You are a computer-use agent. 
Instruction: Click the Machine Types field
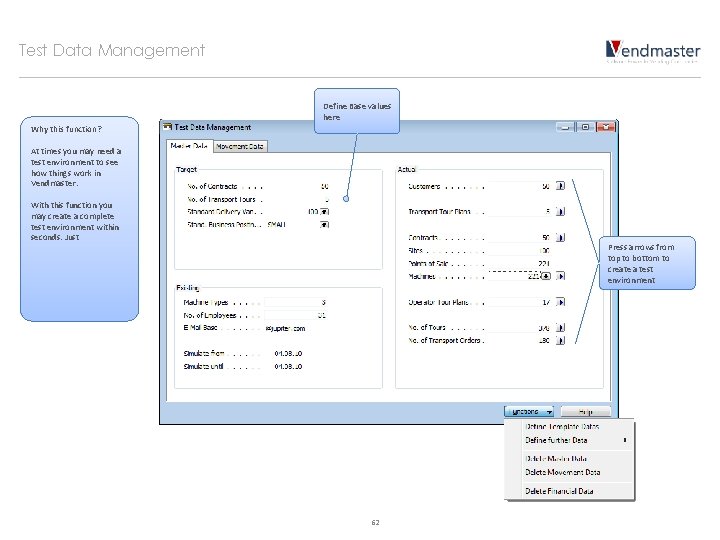(295, 302)
